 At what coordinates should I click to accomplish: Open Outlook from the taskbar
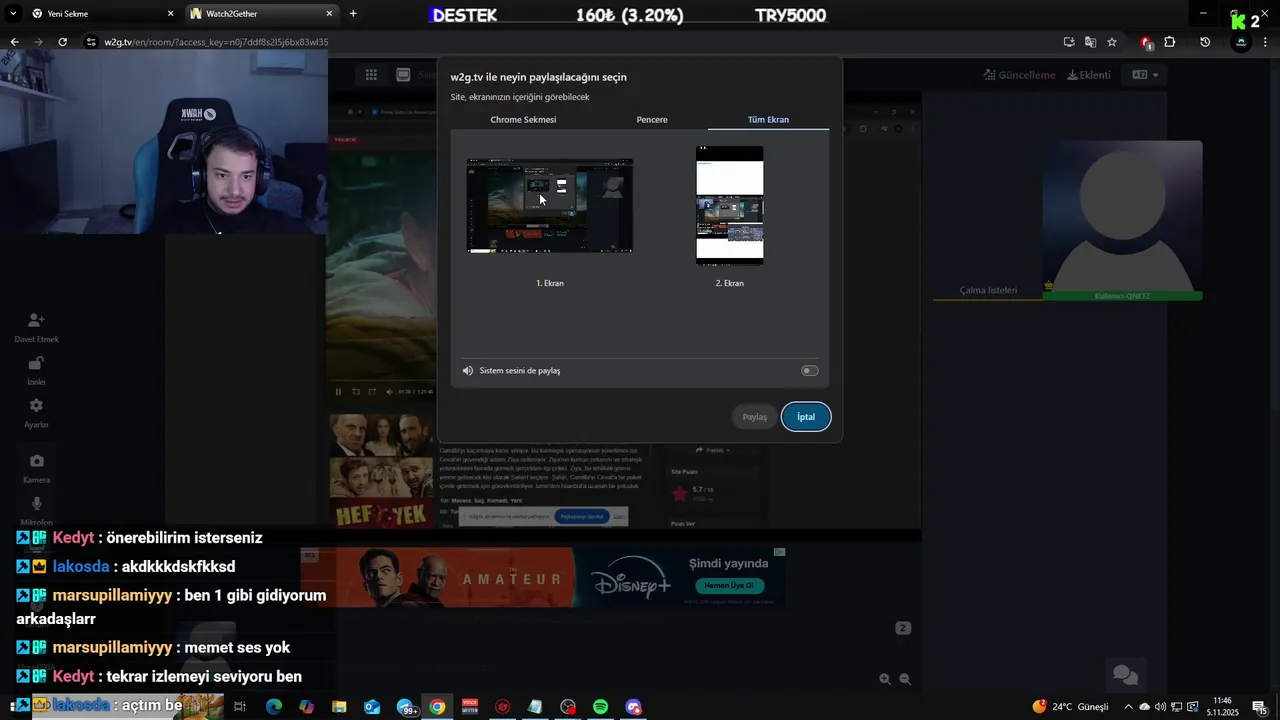point(372,707)
